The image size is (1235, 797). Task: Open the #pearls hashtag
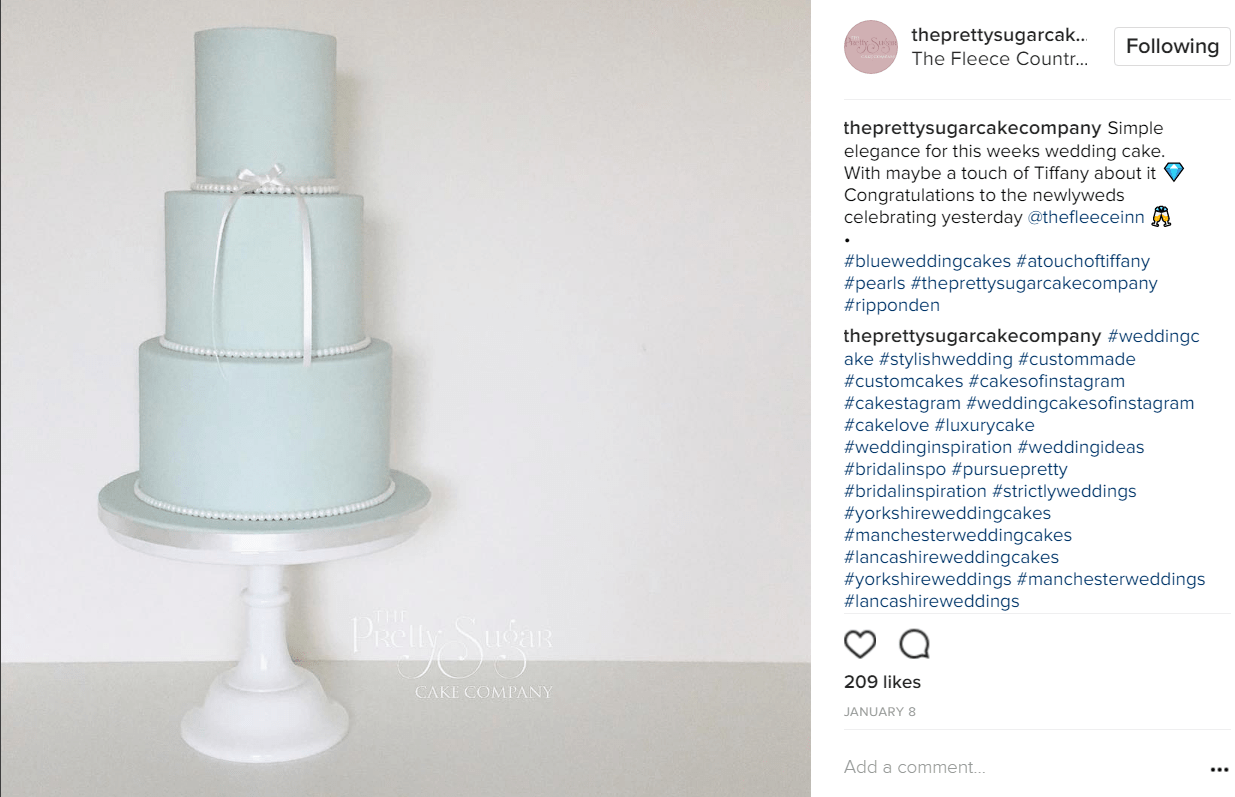[x=874, y=283]
